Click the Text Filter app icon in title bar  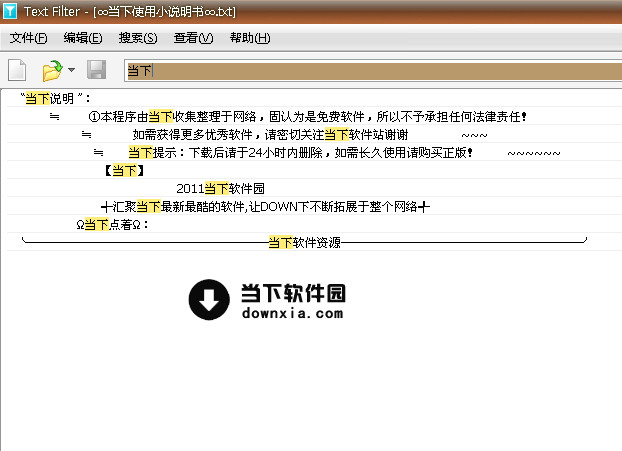(10, 11)
